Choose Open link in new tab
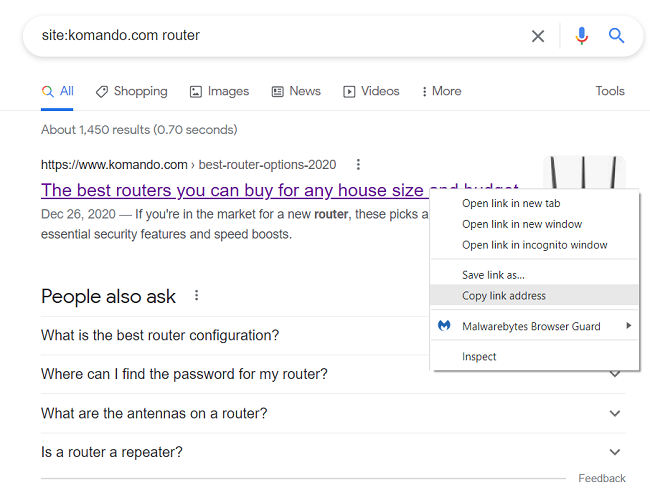This screenshot has height=495, width=650. point(534,203)
